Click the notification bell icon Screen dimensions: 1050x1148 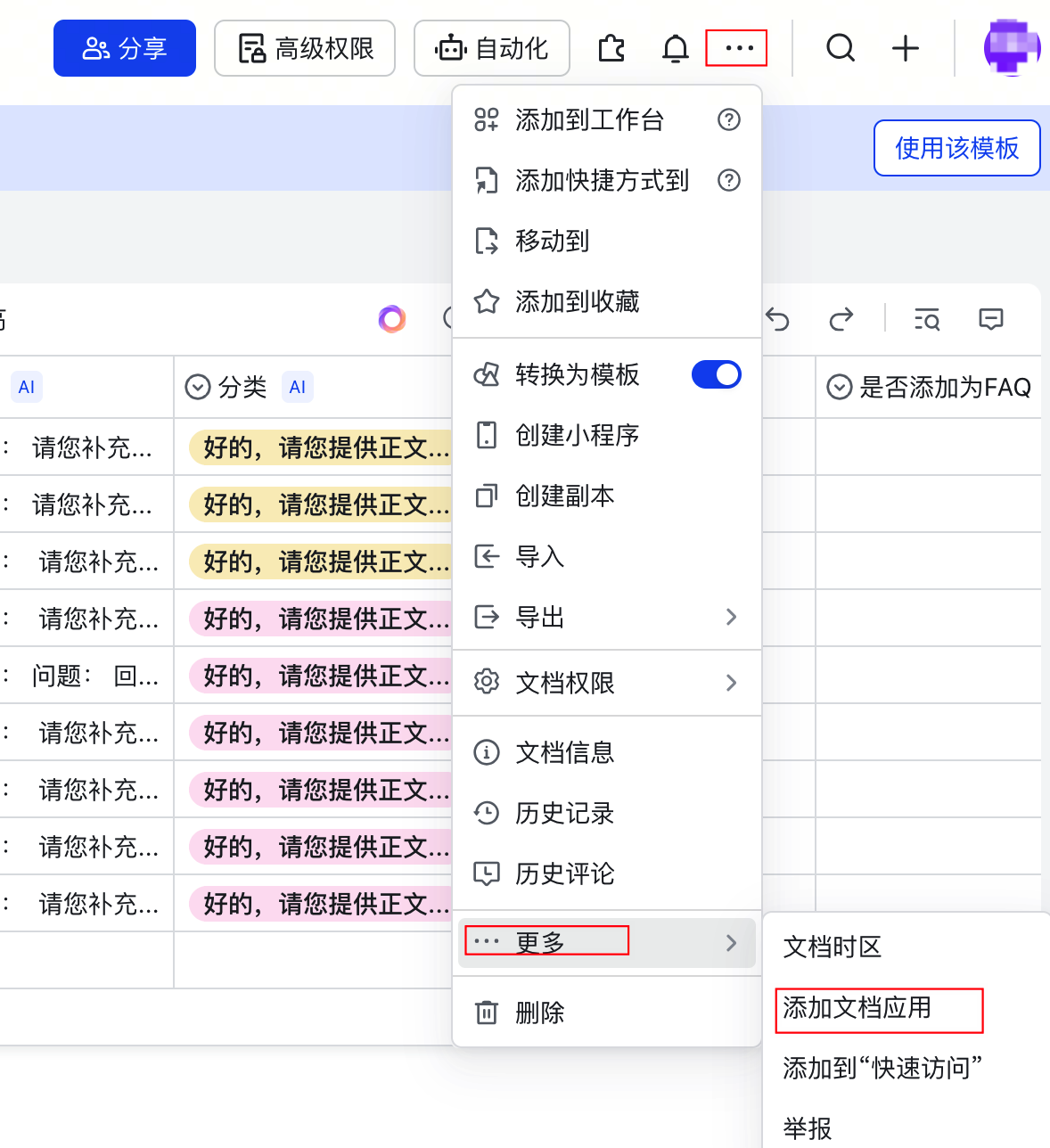[x=676, y=48]
